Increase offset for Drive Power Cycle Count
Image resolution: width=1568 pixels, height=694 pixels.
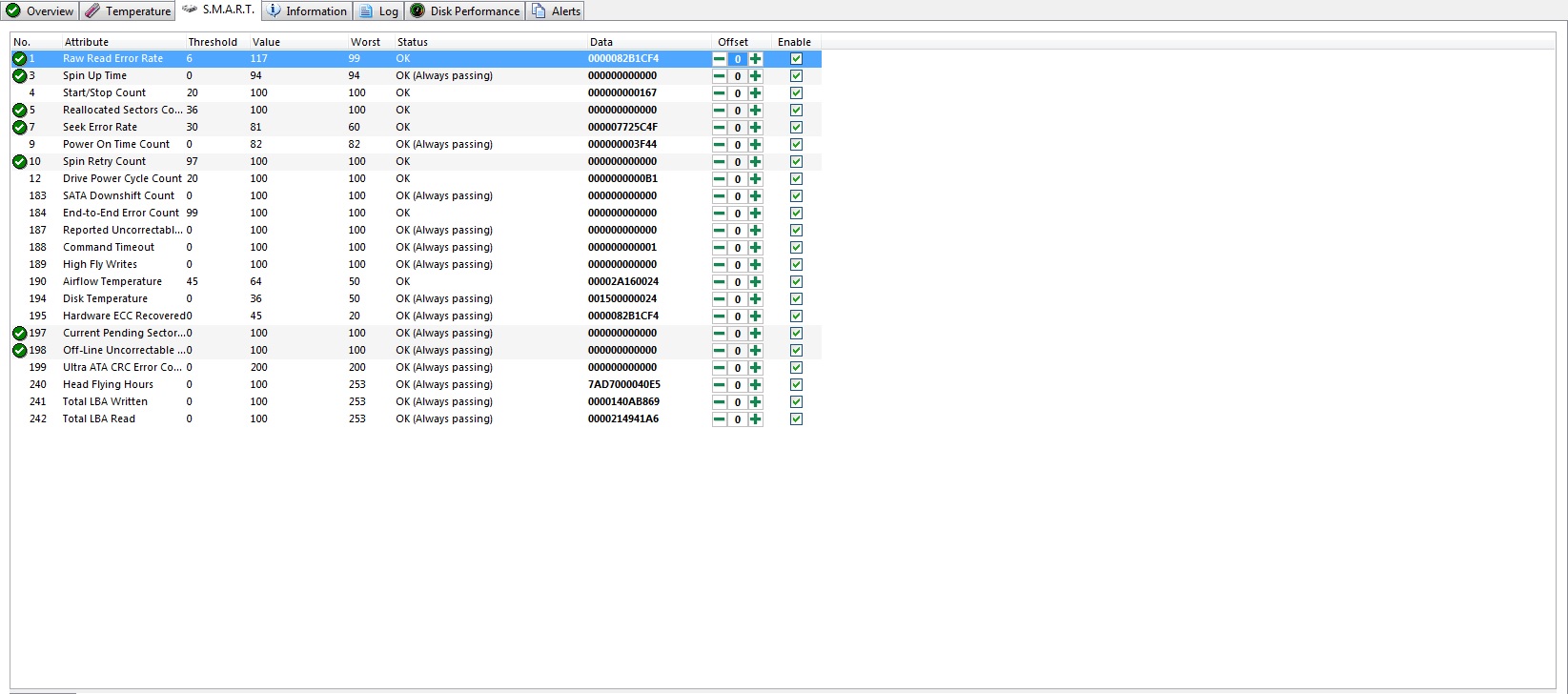756,179
